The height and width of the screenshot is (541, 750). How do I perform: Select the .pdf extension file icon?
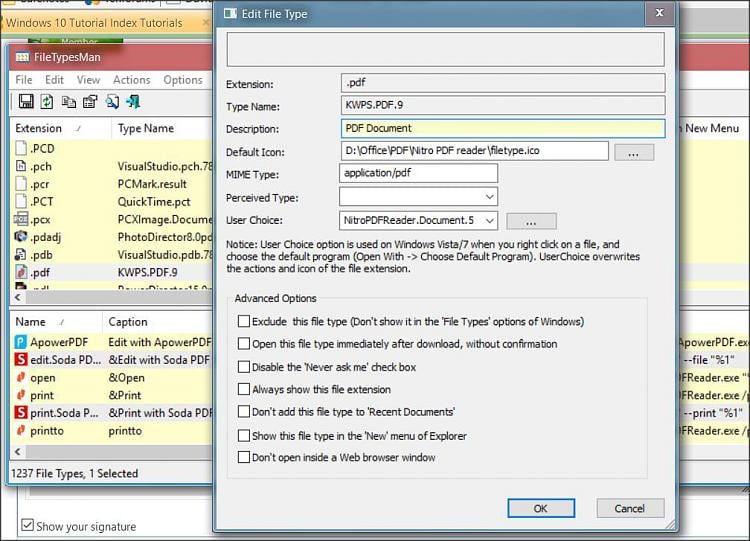click(21, 272)
